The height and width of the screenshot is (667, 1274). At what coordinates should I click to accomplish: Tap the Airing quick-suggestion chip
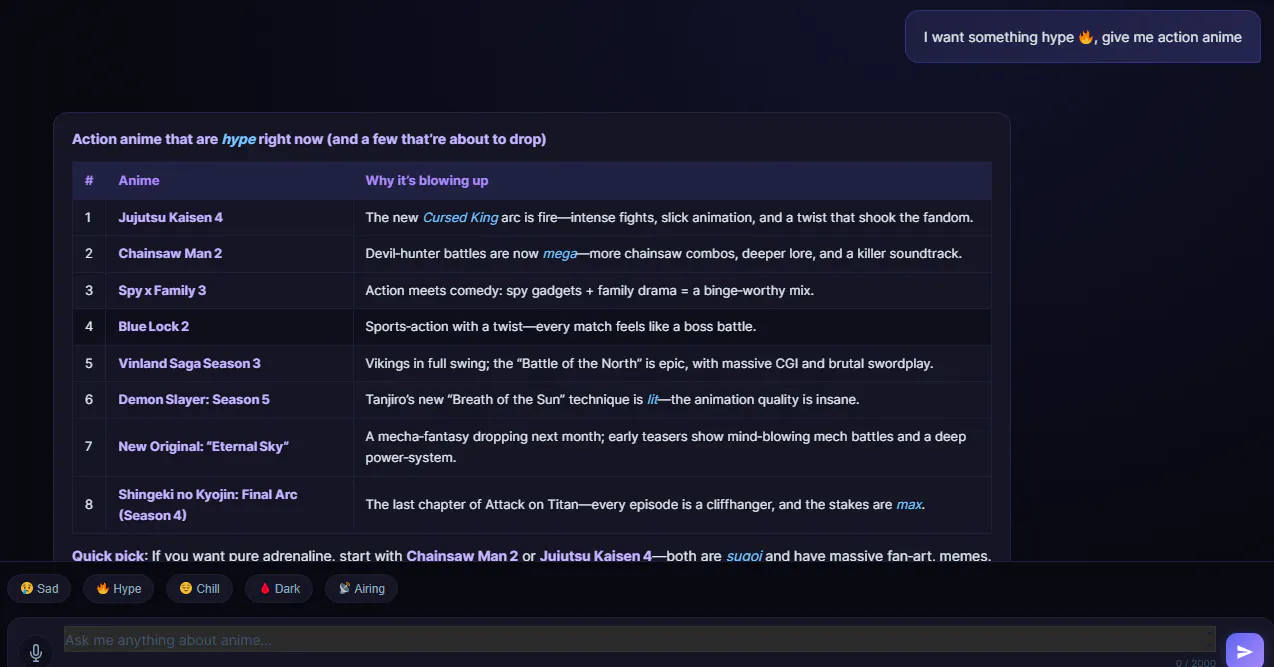point(361,588)
